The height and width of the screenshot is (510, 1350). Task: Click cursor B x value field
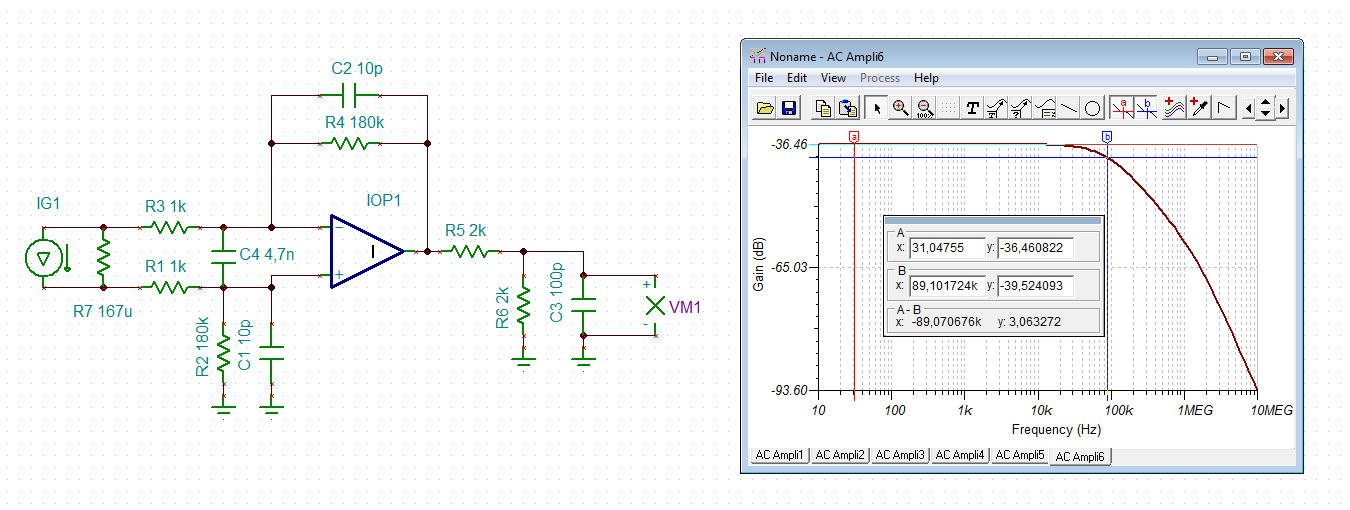click(946, 285)
